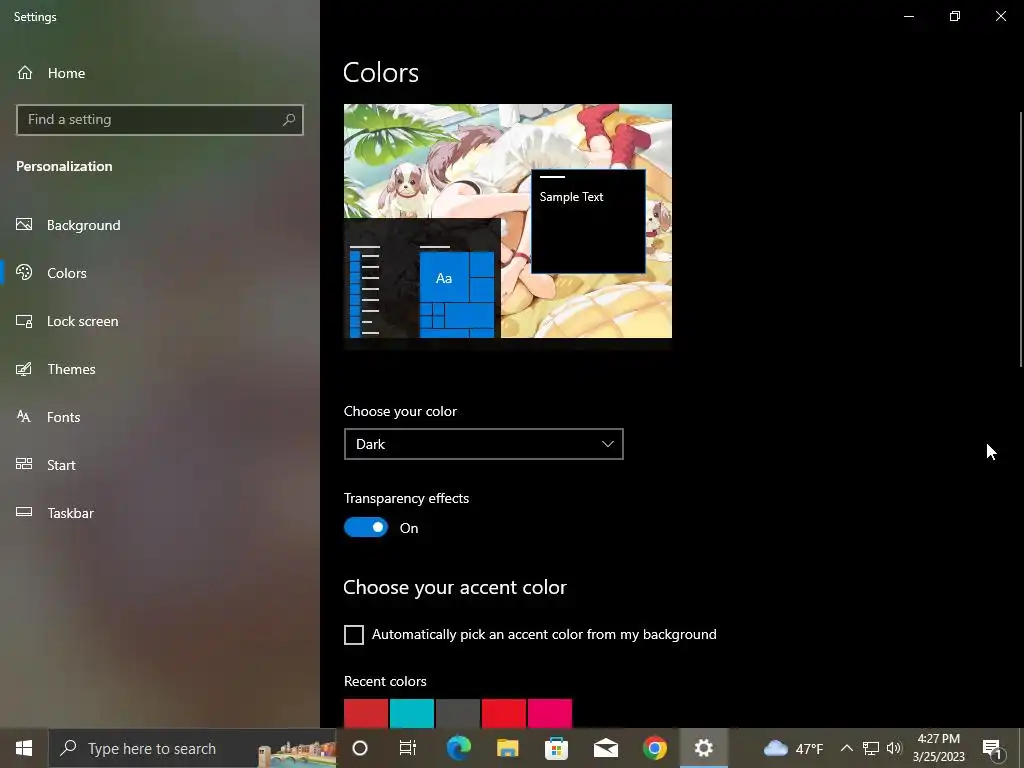This screenshot has width=1024, height=768.
Task: Open the Choose your color dropdown
Action: (484, 444)
